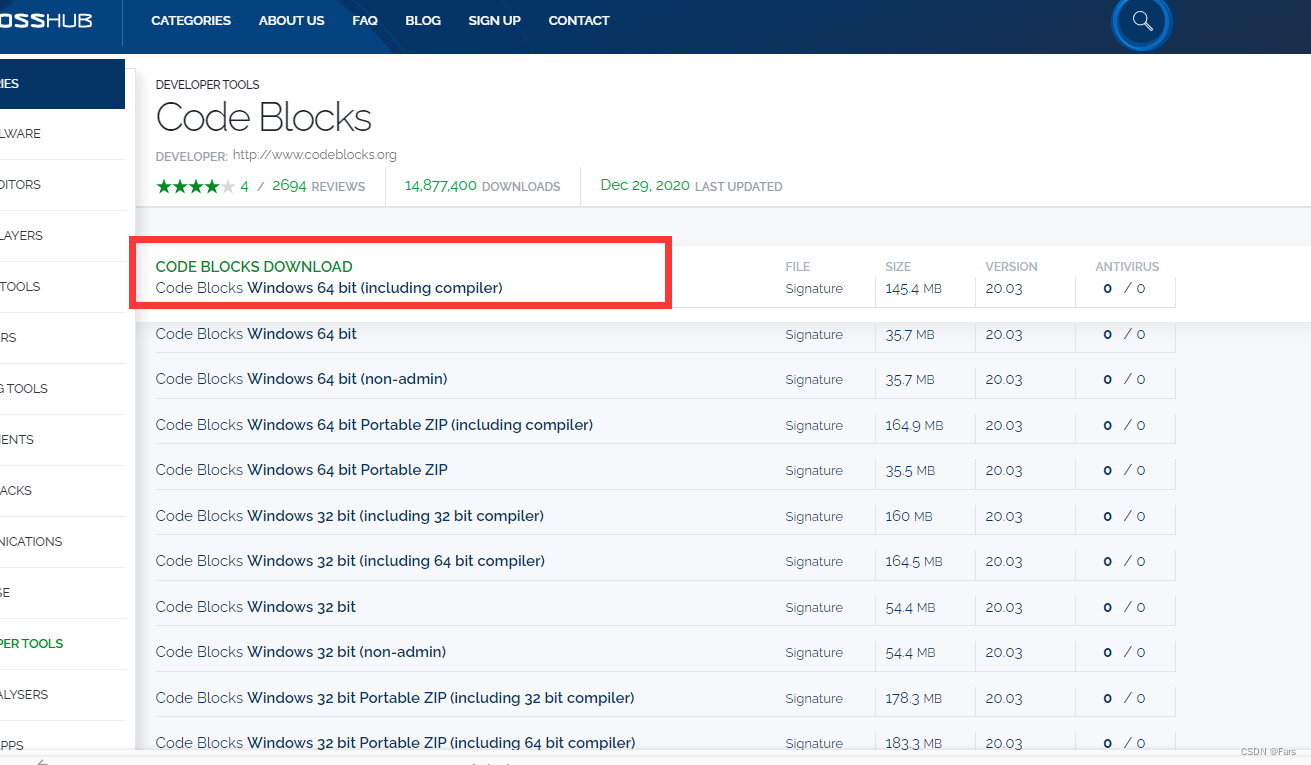The width and height of the screenshot is (1311, 765).
Task: Download 32 bit Portable ZIP (including 32 bit compiler)
Action: [x=395, y=698]
